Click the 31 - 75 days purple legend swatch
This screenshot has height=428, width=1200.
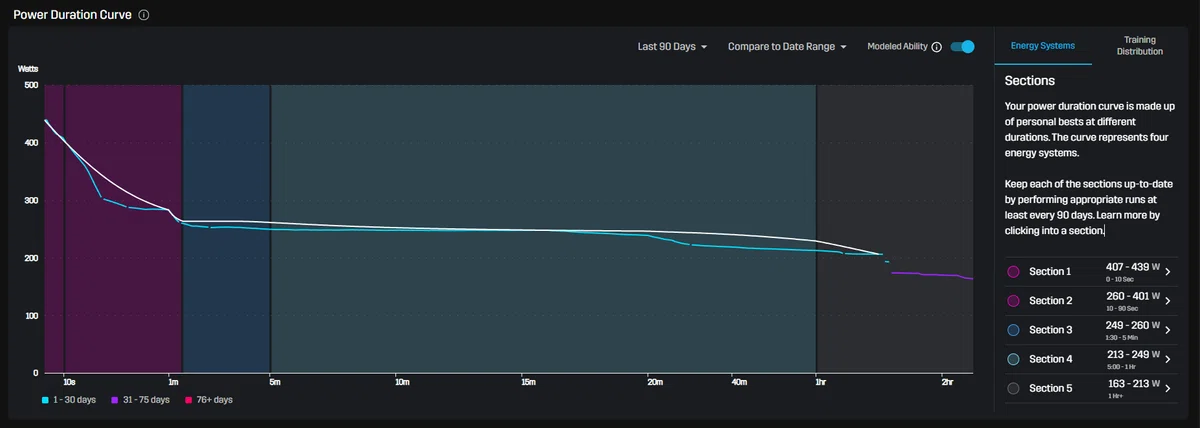[114, 400]
